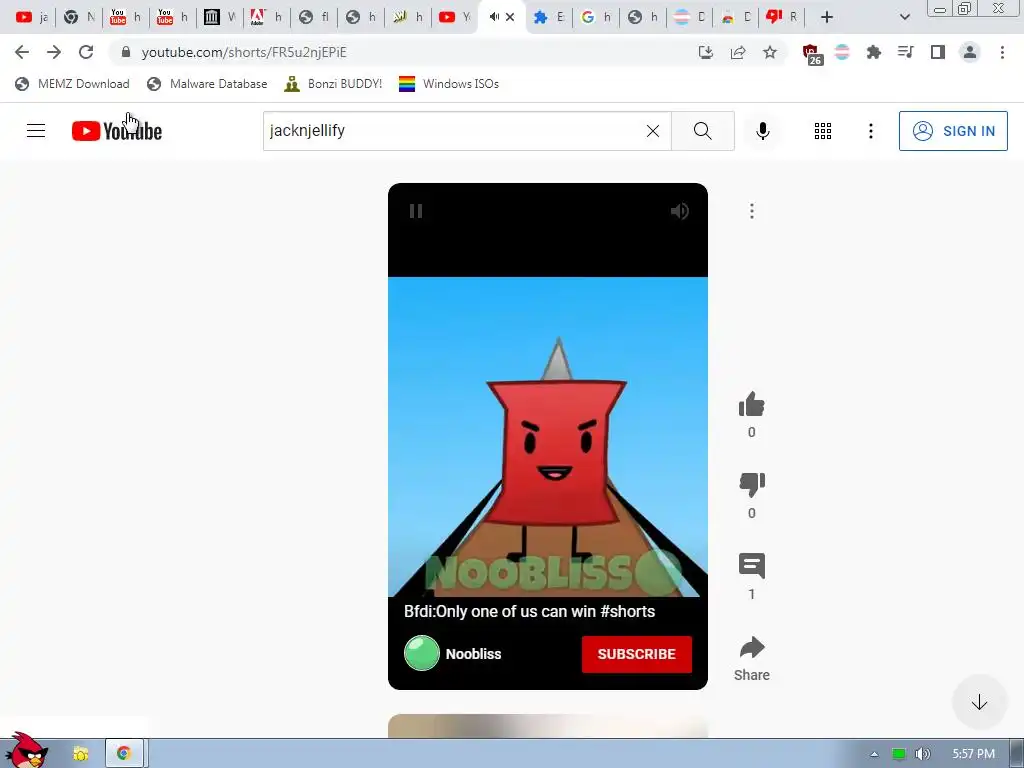
Task: Switch to the red thumbs-down icon tab
Action: (781, 17)
